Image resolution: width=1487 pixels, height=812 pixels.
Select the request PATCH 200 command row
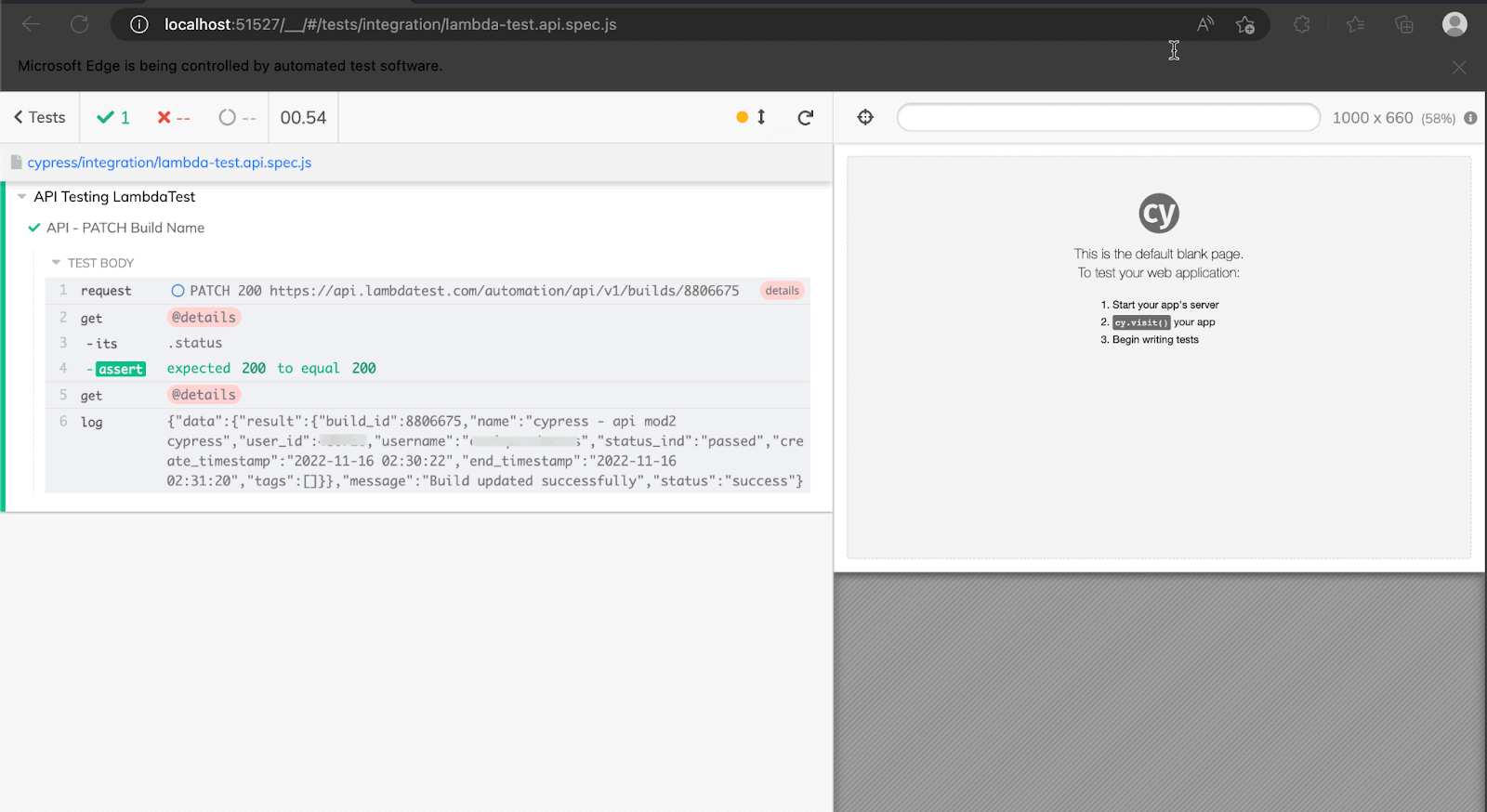428,291
